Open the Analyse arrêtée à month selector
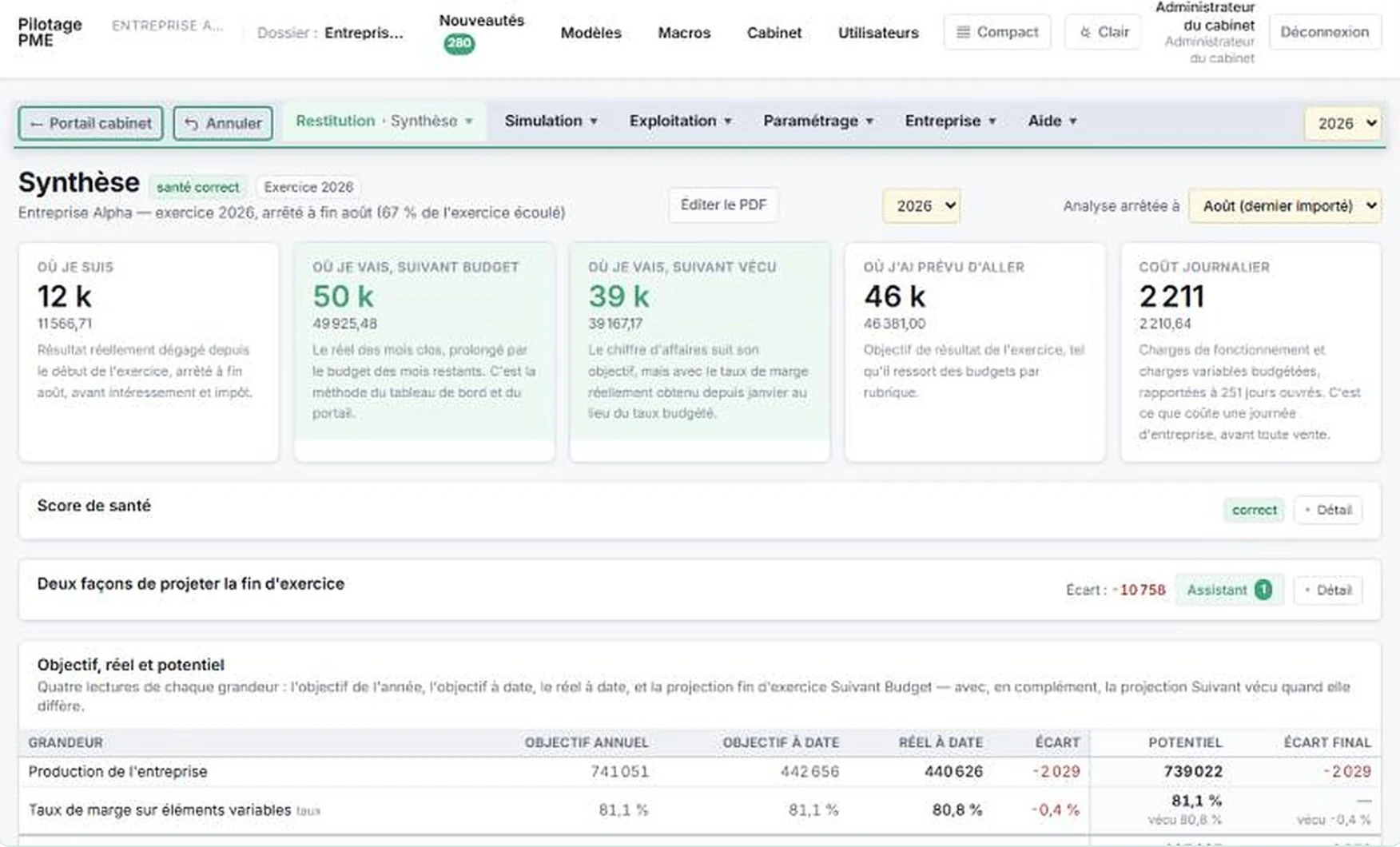Viewport: 1400px width, 847px height. pyautogui.click(x=1285, y=205)
